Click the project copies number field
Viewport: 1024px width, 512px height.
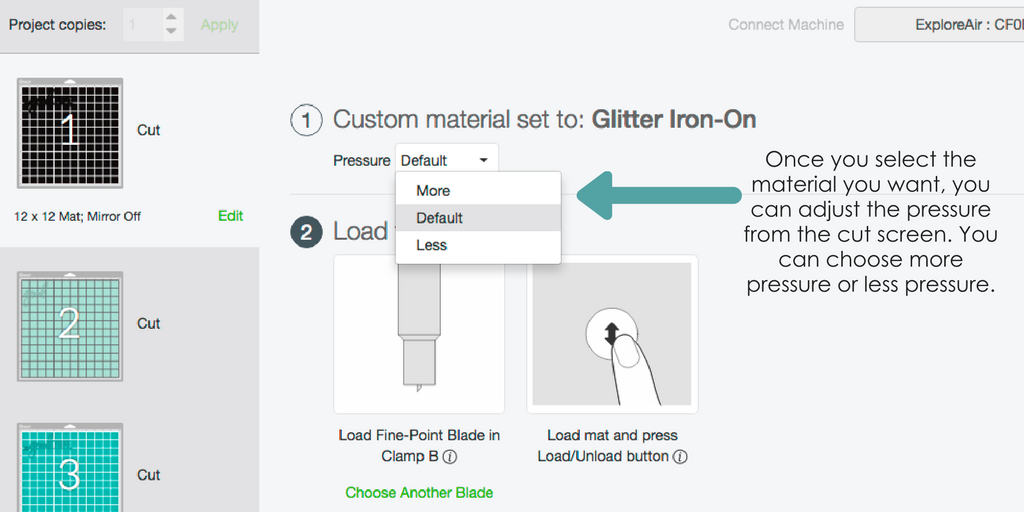(142, 25)
